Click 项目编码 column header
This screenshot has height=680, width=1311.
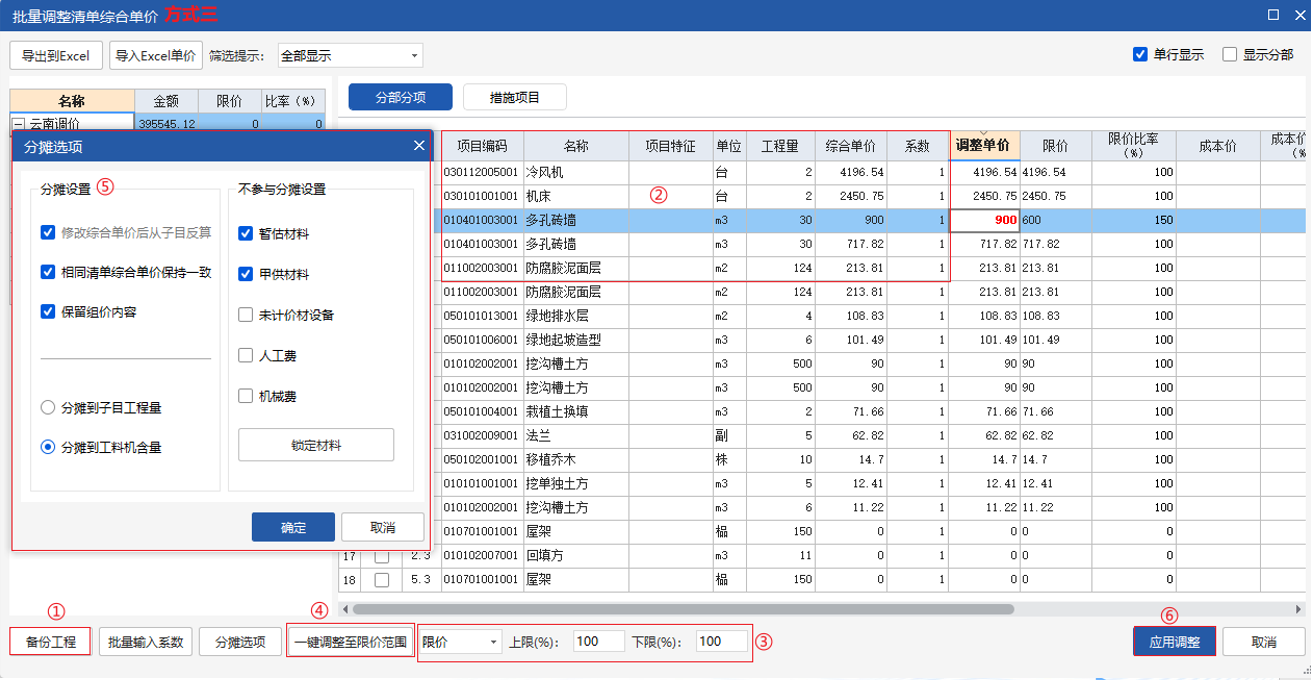(482, 146)
